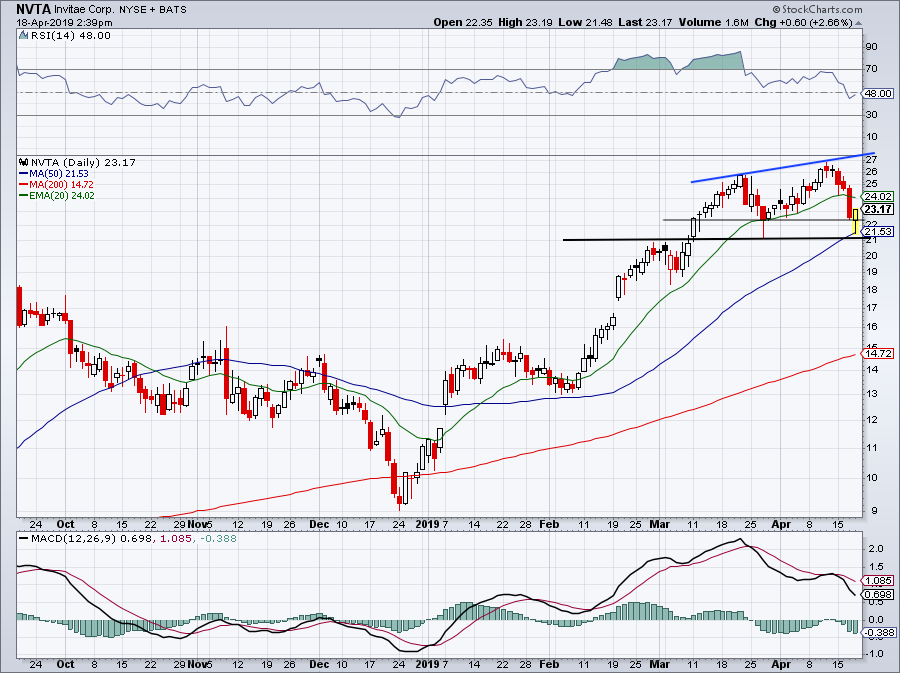Click the NVTA ticker symbol in the header
The height and width of the screenshot is (673, 900).
(33, 10)
